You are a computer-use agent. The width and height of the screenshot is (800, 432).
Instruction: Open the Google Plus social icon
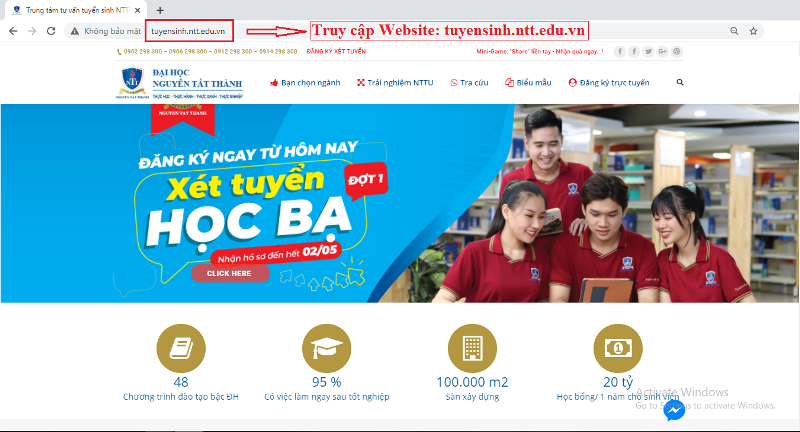[x=662, y=51]
